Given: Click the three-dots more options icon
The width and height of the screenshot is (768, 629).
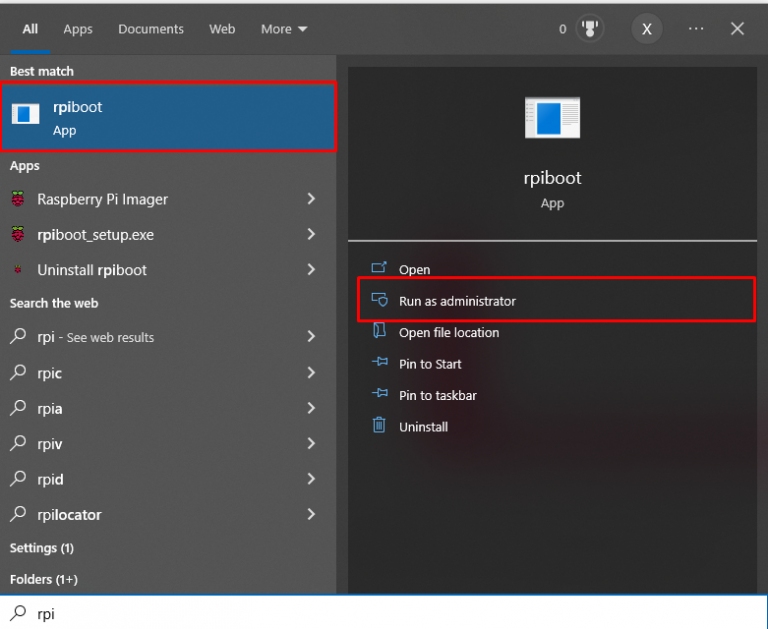Looking at the screenshot, I should click(696, 29).
